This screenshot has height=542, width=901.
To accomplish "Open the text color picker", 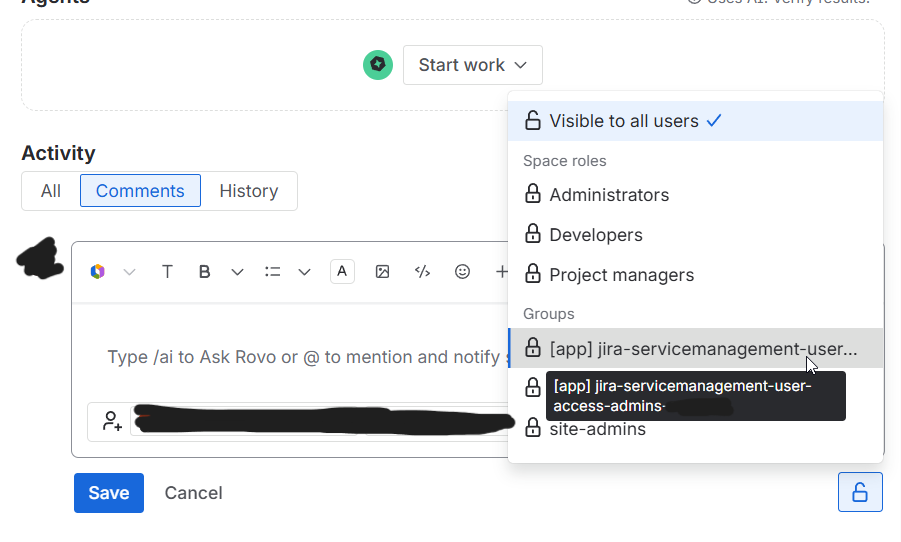I will coord(342,271).
